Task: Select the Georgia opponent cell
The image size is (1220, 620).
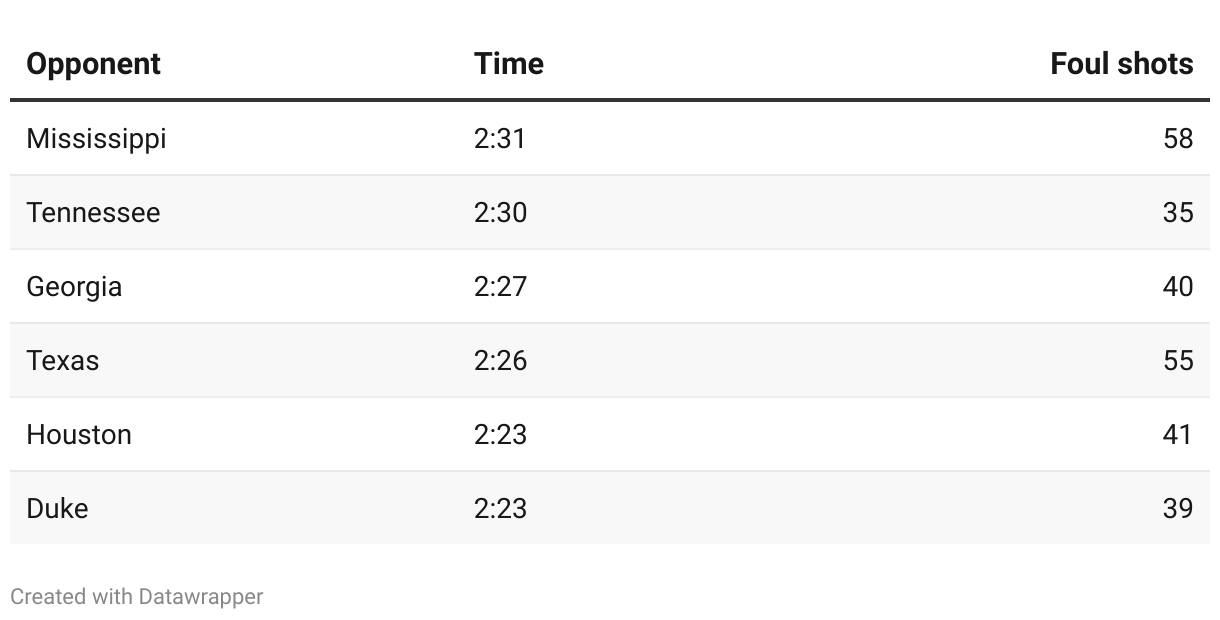Action: click(74, 286)
